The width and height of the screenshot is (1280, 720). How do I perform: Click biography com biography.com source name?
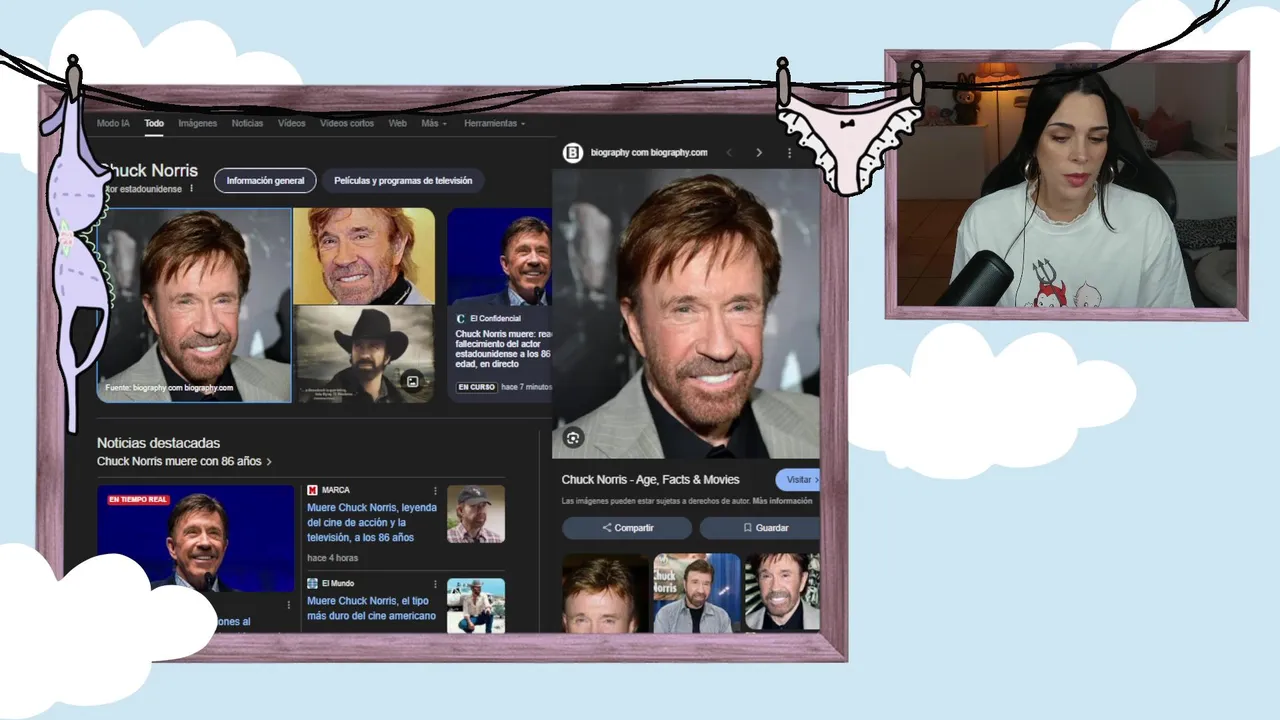(649, 153)
